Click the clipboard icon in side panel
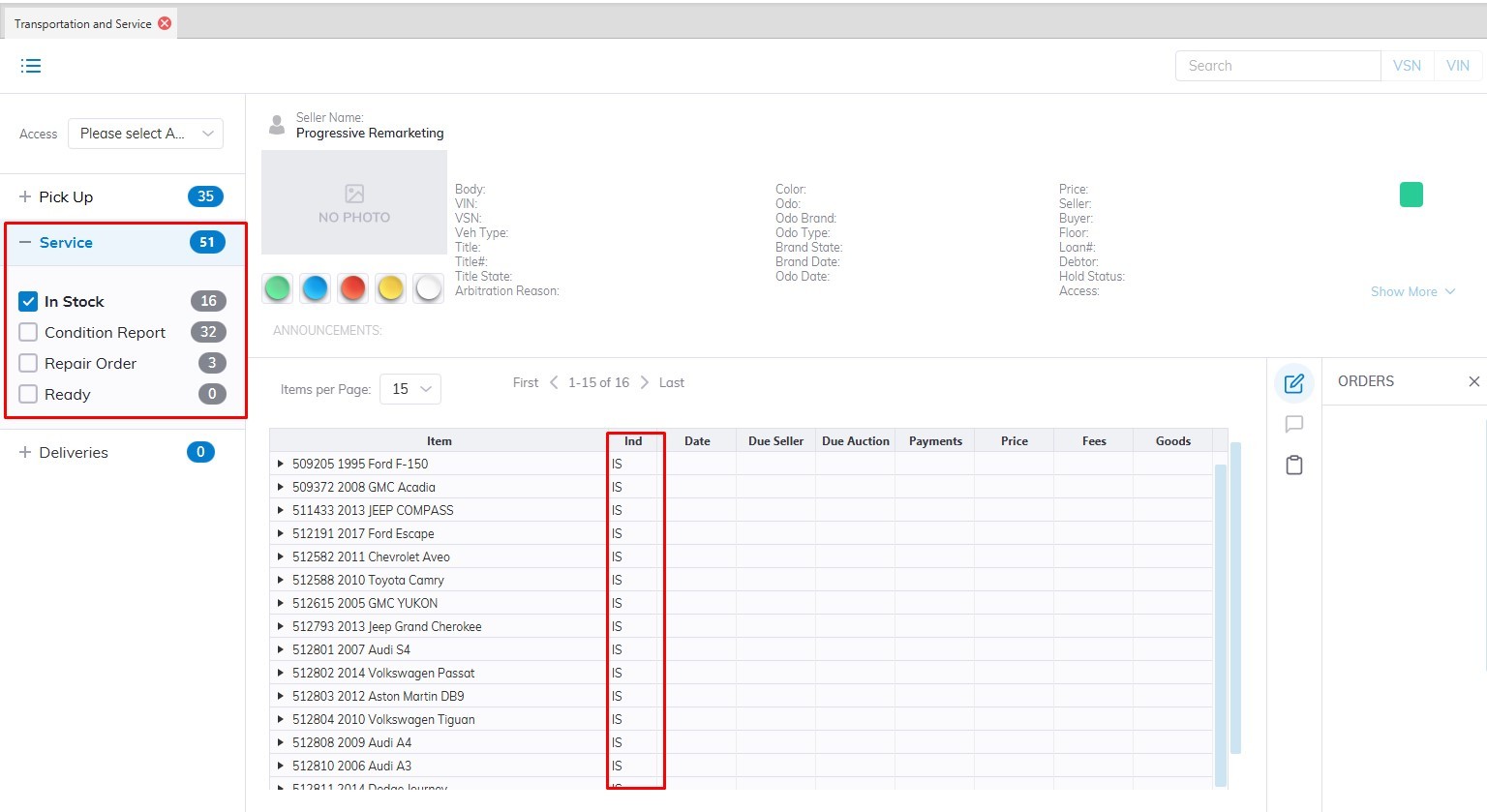This screenshot has width=1487, height=812. coord(1293,466)
